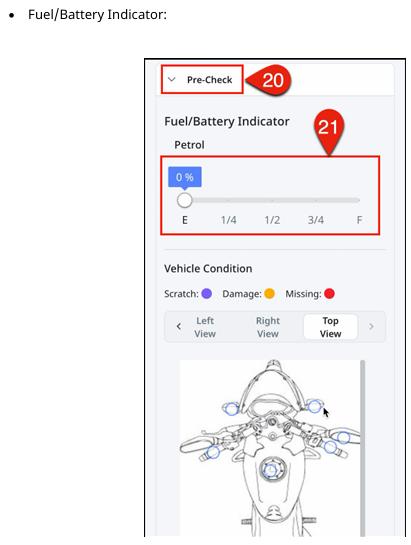Mark the fuel tank cap hotspot circle

270,471
